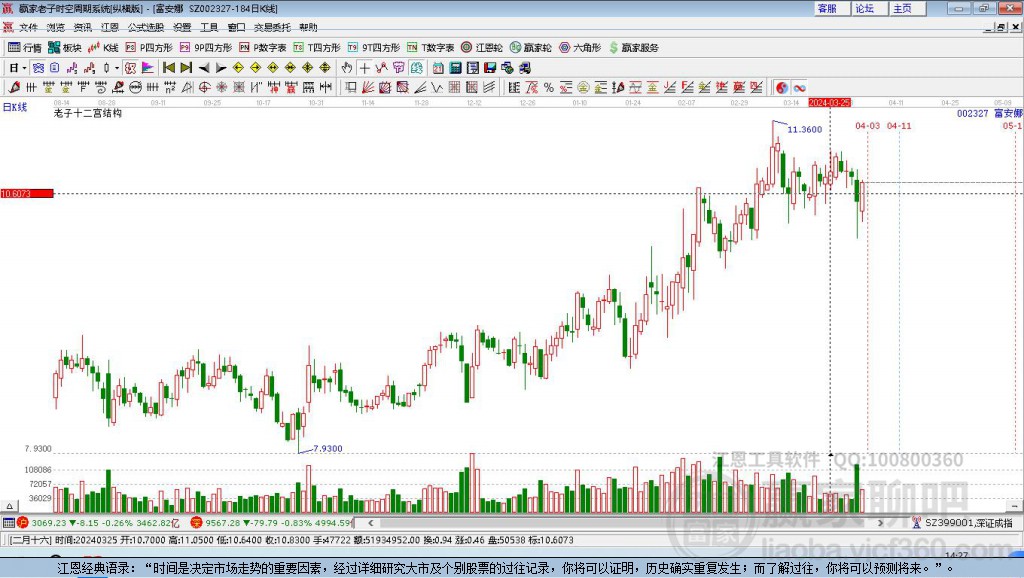Open the P数字表 tool

pyautogui.click(x=263, y=48)
